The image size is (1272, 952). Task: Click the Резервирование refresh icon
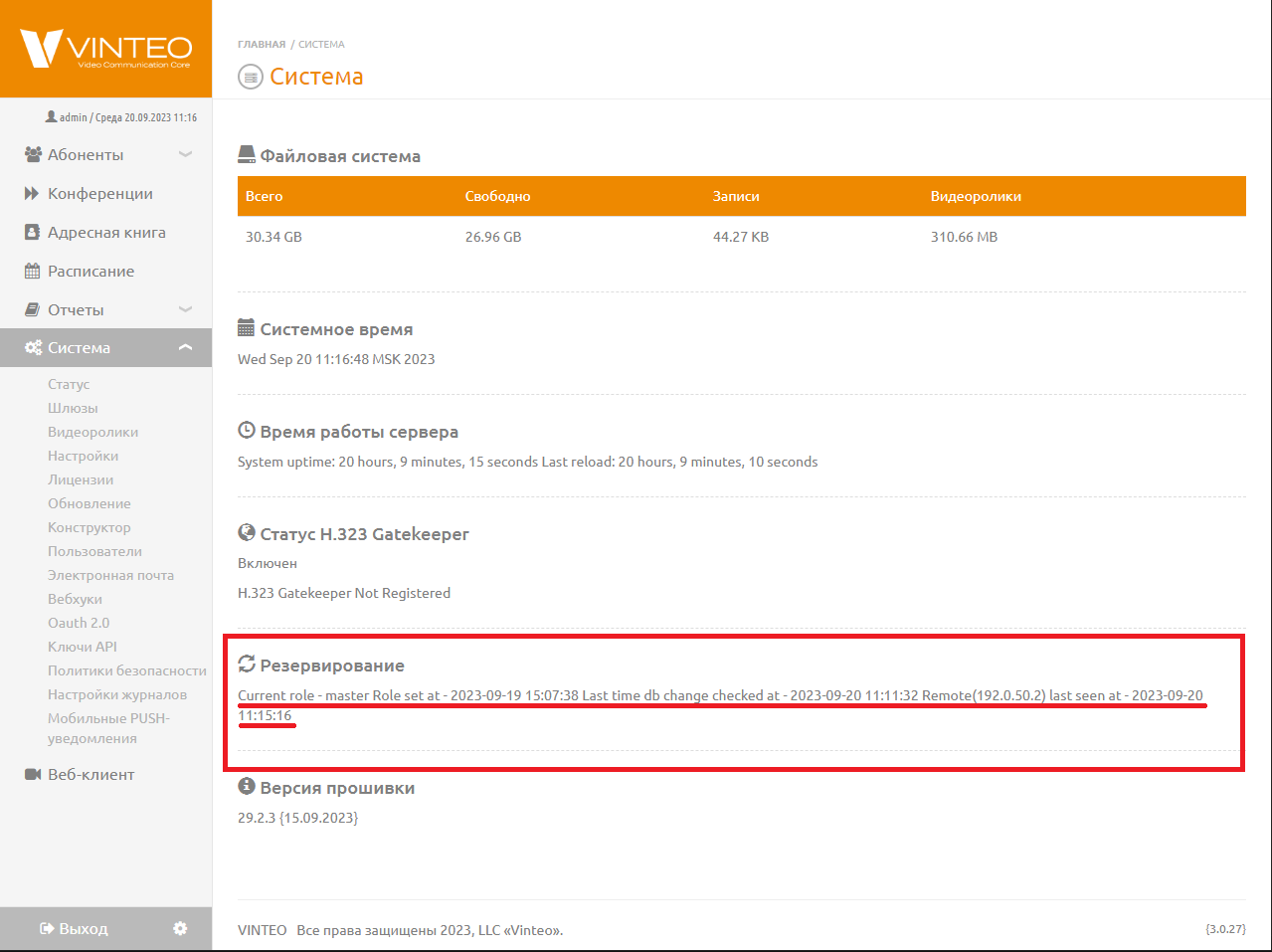click(x=247, y=664)
